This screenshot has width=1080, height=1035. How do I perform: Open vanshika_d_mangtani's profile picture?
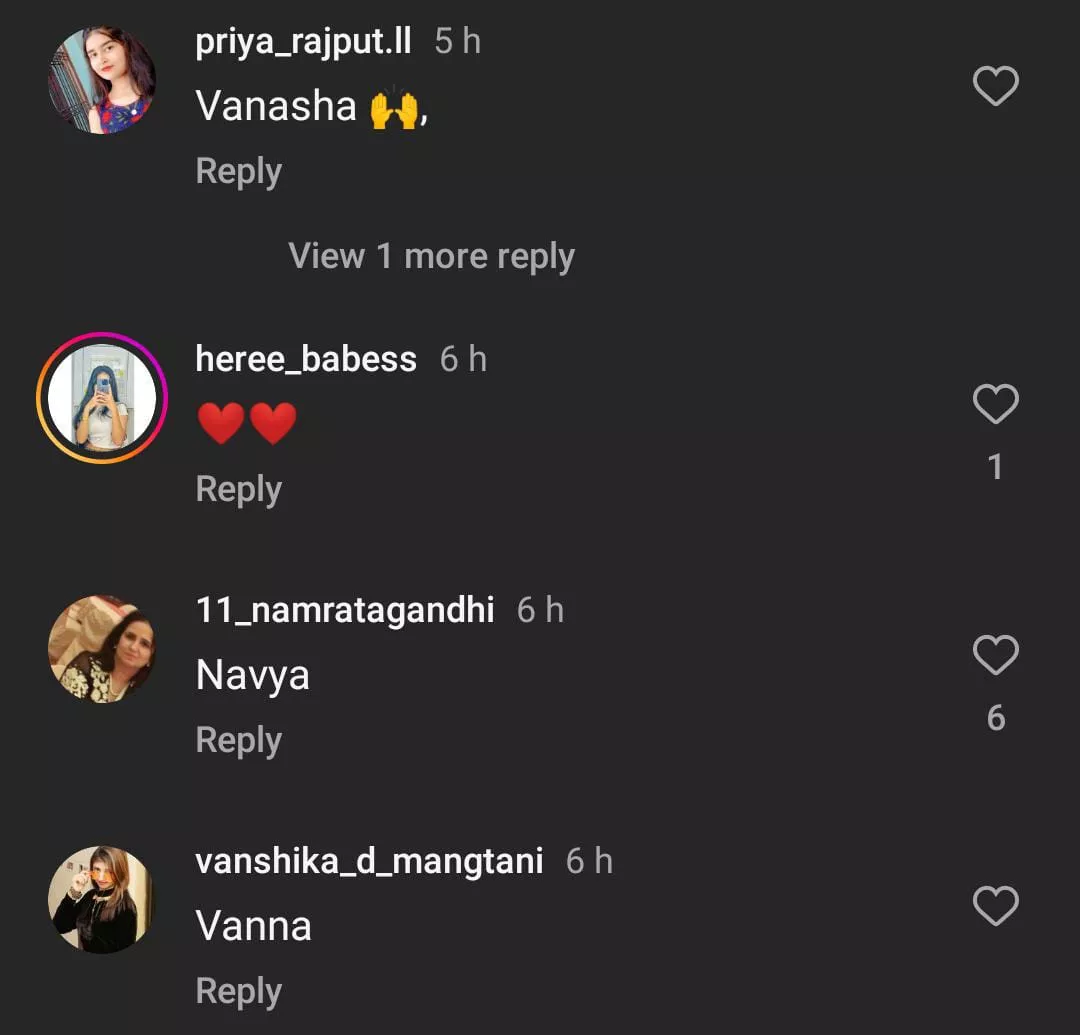click(102, 900)
